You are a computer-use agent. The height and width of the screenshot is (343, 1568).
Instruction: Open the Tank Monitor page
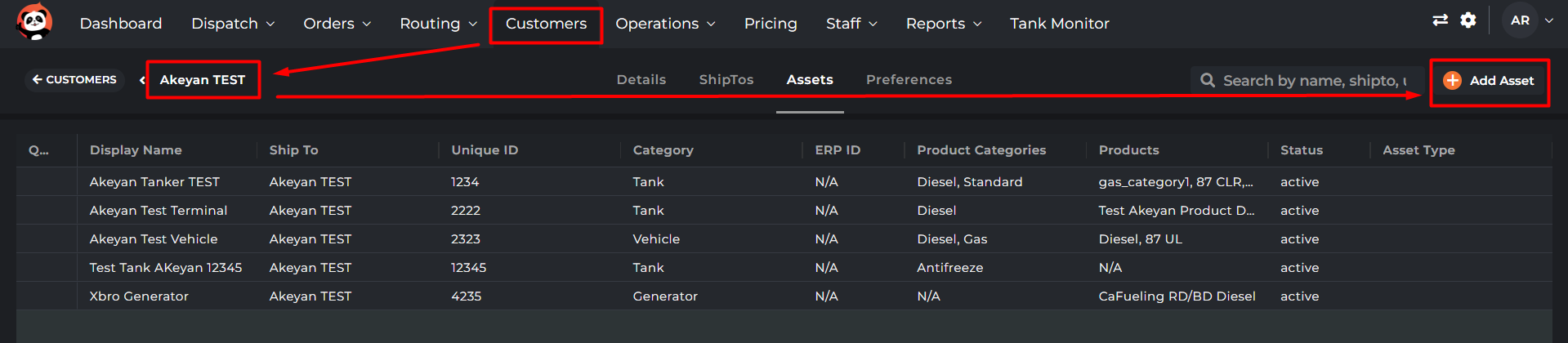coord(1059,24)
